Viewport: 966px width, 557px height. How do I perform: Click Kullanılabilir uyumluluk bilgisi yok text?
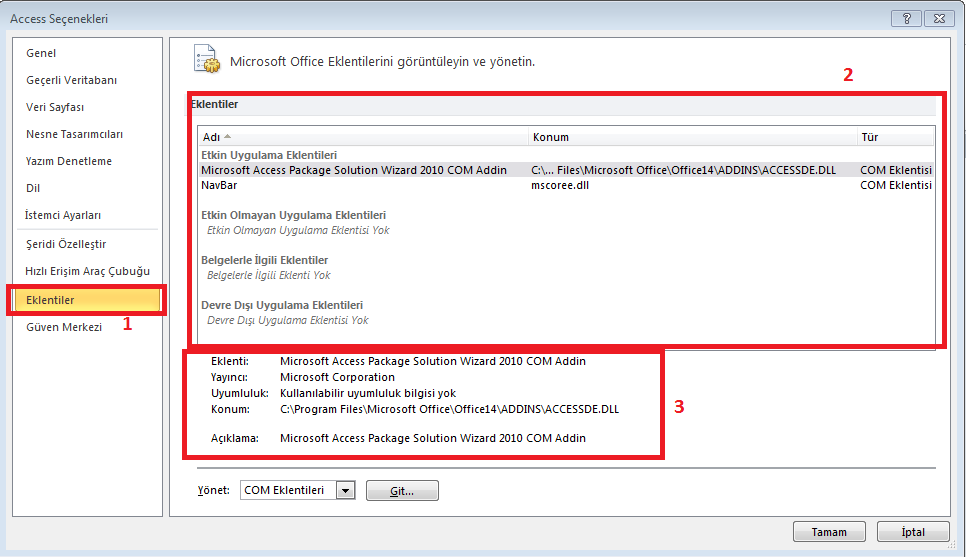(x=368, y=393)
